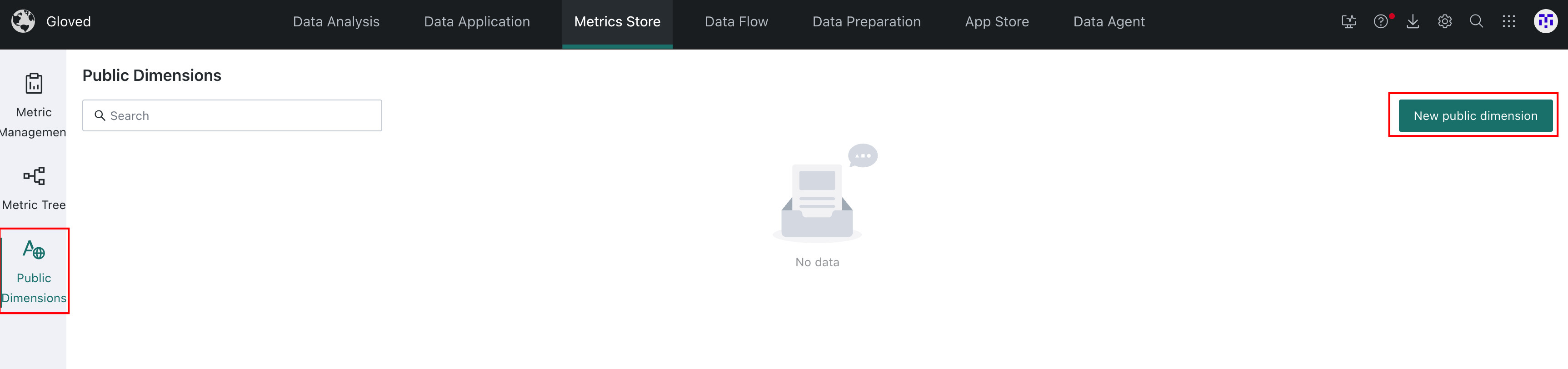Open the Data Agent tab
Screen dimensions: 1568x369
(1109, 22)
